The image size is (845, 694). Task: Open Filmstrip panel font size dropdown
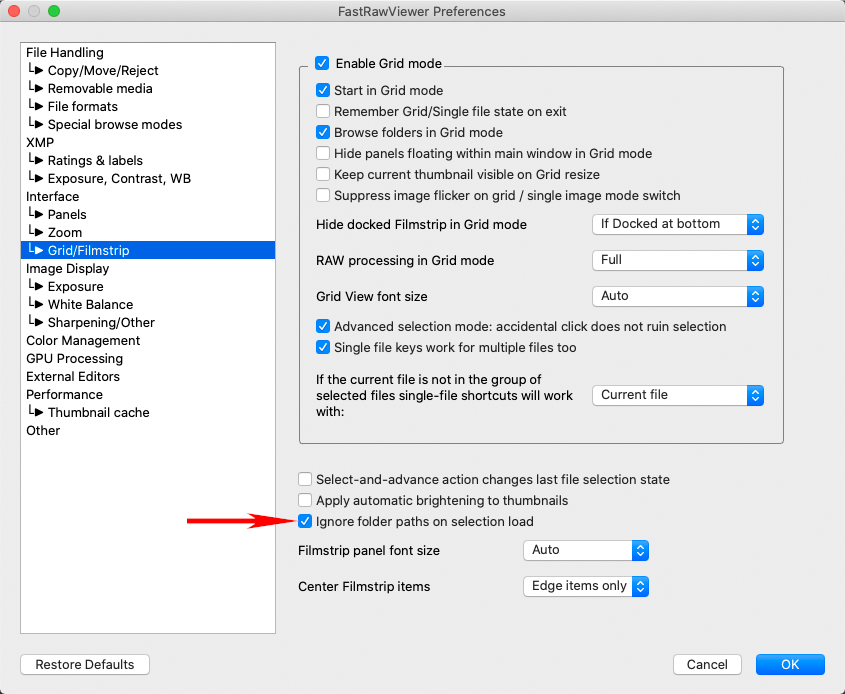coord(586,550)
